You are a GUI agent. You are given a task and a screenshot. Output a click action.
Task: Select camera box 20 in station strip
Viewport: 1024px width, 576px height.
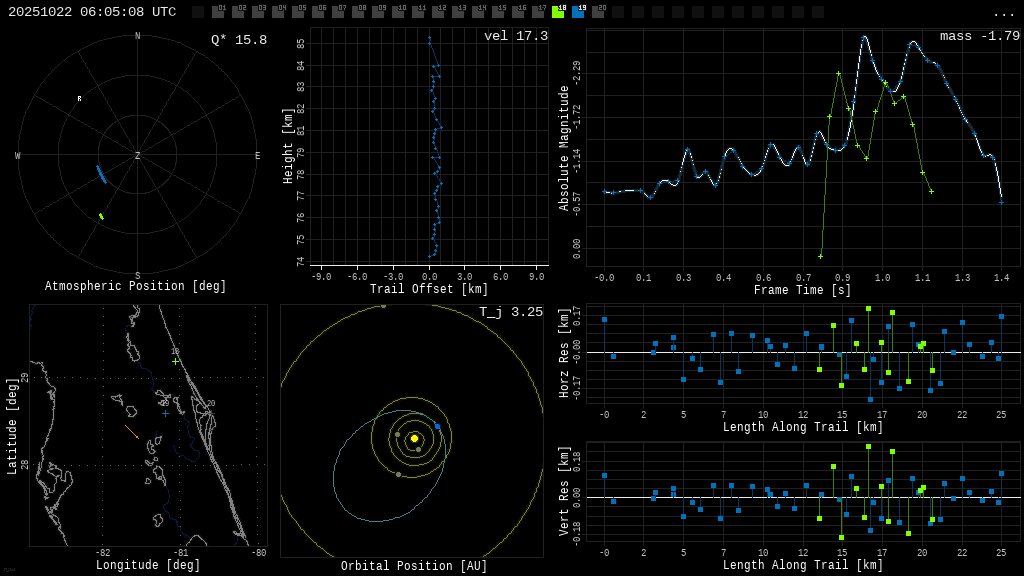pos(598,12)
